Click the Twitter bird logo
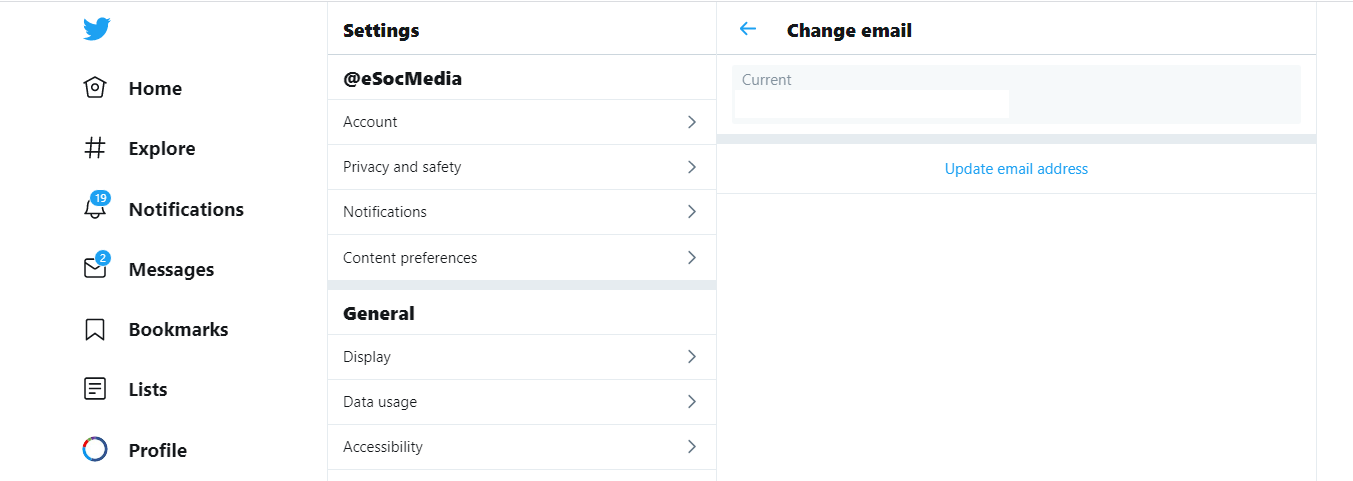 (x=96, y=29)
